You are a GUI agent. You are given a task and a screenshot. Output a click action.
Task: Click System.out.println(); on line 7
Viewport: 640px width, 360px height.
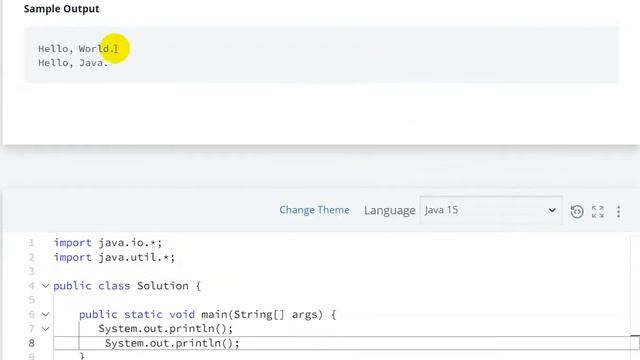pos(165,329)
